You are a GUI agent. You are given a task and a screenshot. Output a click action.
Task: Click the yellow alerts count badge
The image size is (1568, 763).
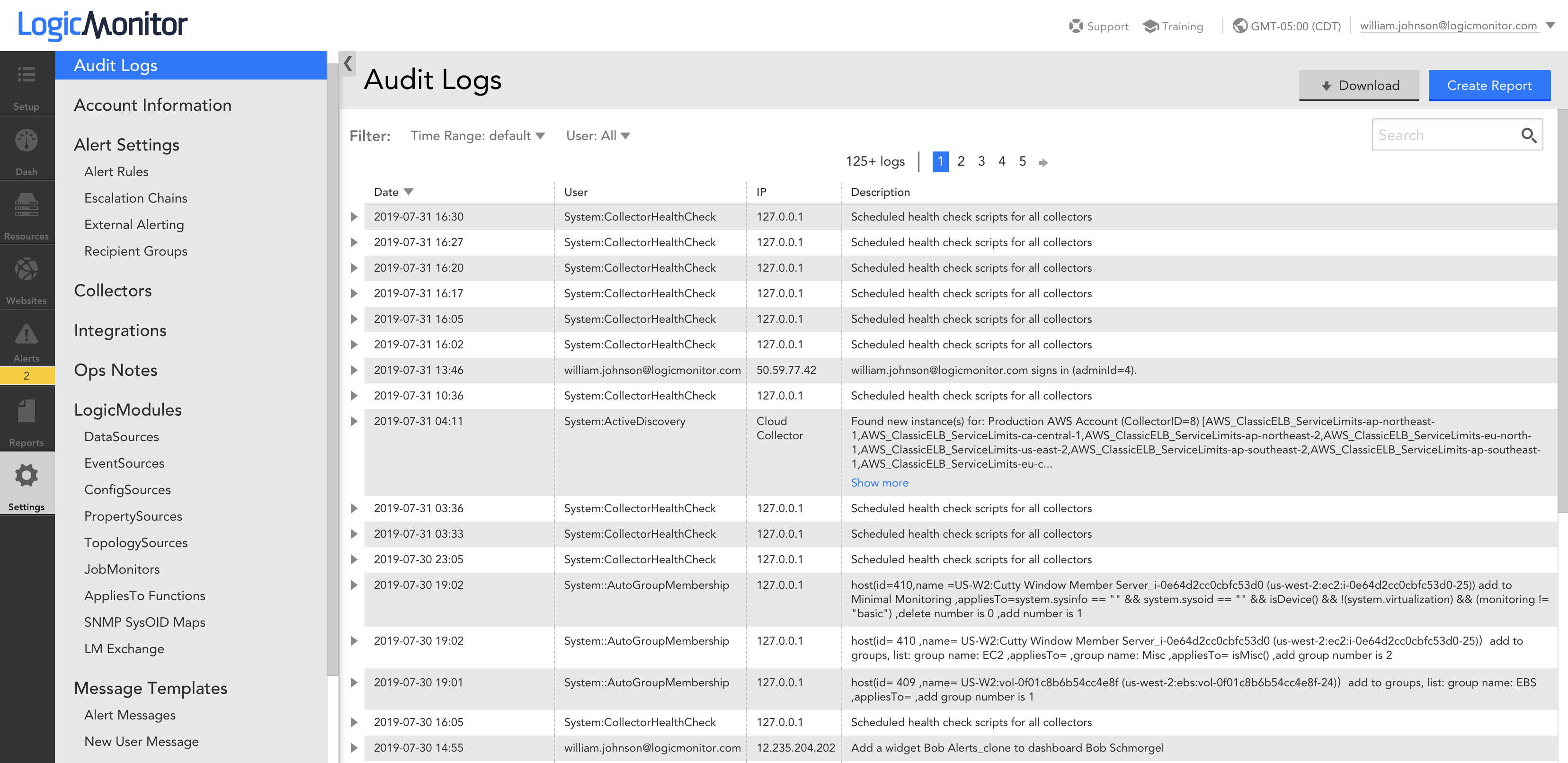(27, 375)
